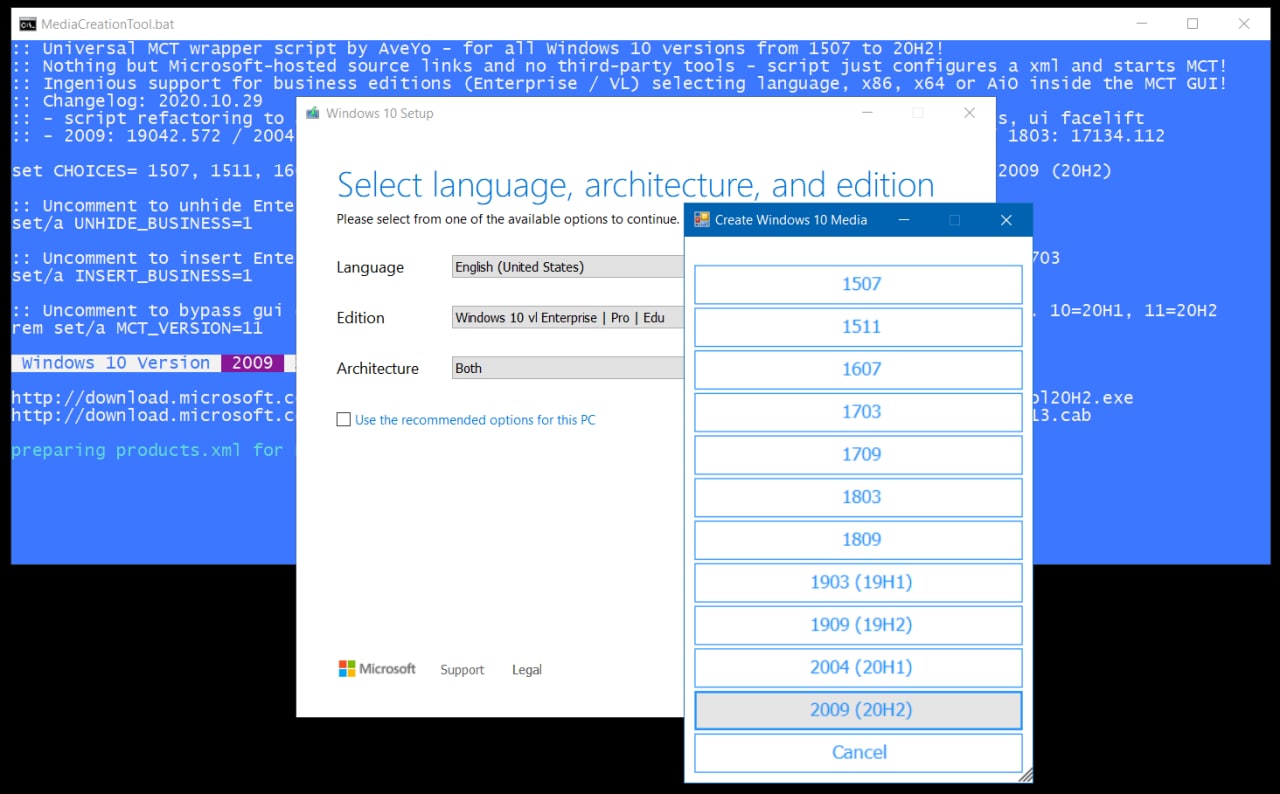The image size is (1280, 794).
Task: Click the cmd icon in MediaCreationTool.bat title bar
Action: click(x=28, y=24)
